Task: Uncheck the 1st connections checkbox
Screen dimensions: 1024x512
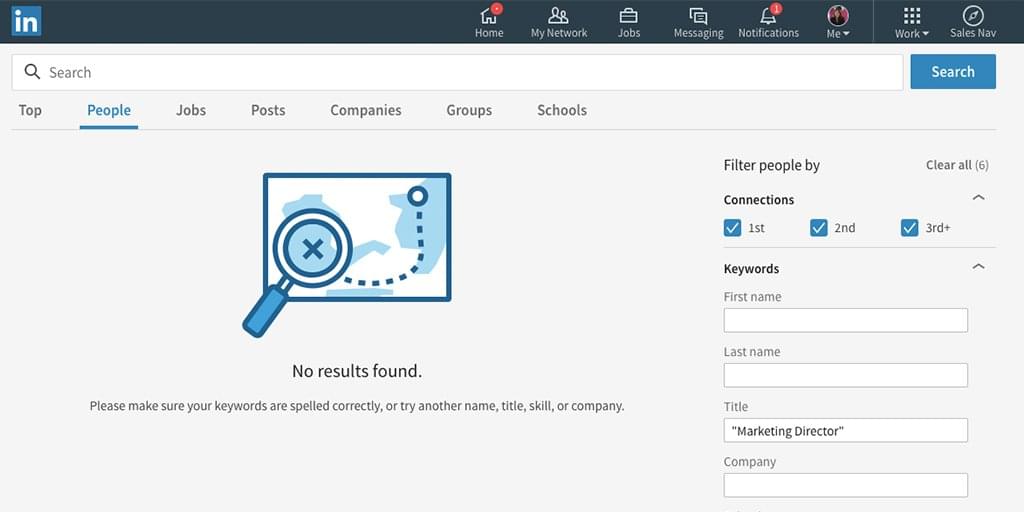Action: (x=732, y=228)
